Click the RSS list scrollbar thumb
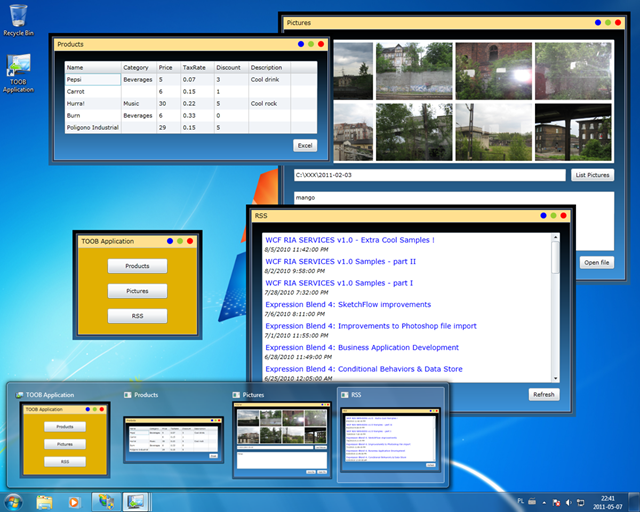640x512 pixels. click(555, 257)
